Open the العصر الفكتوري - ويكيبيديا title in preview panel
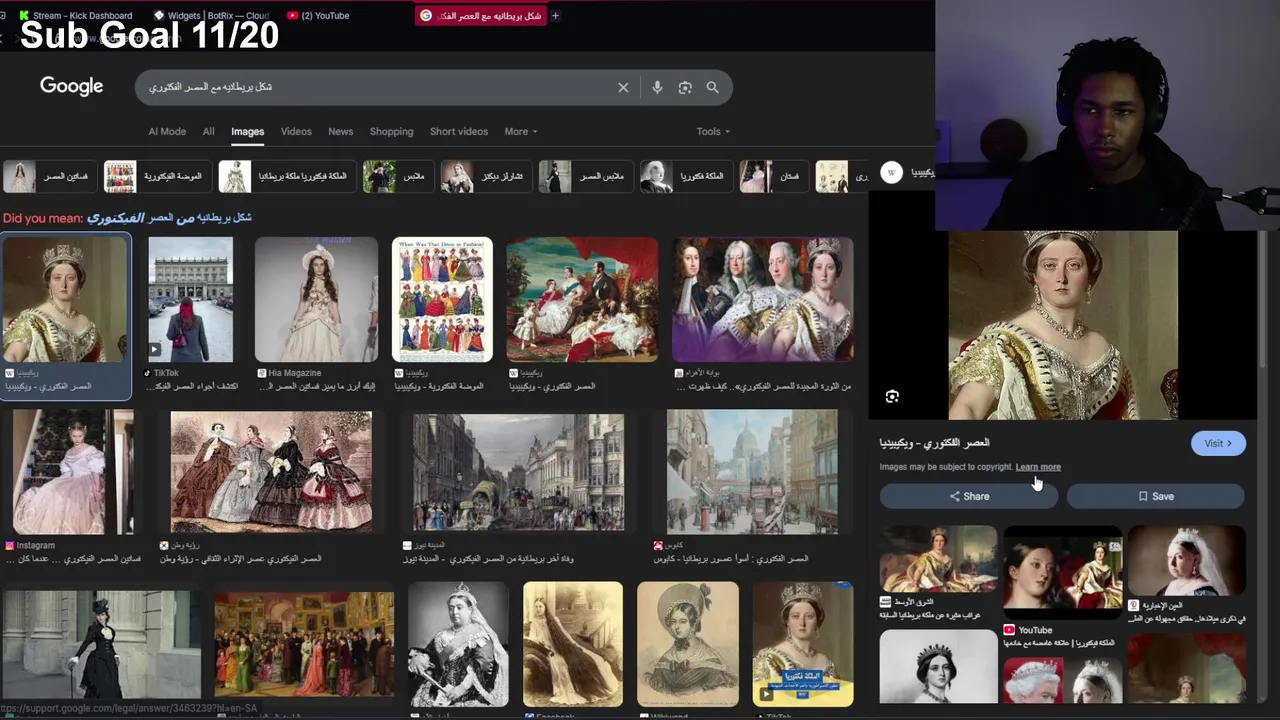1280x720 pixels. point(934,443)
